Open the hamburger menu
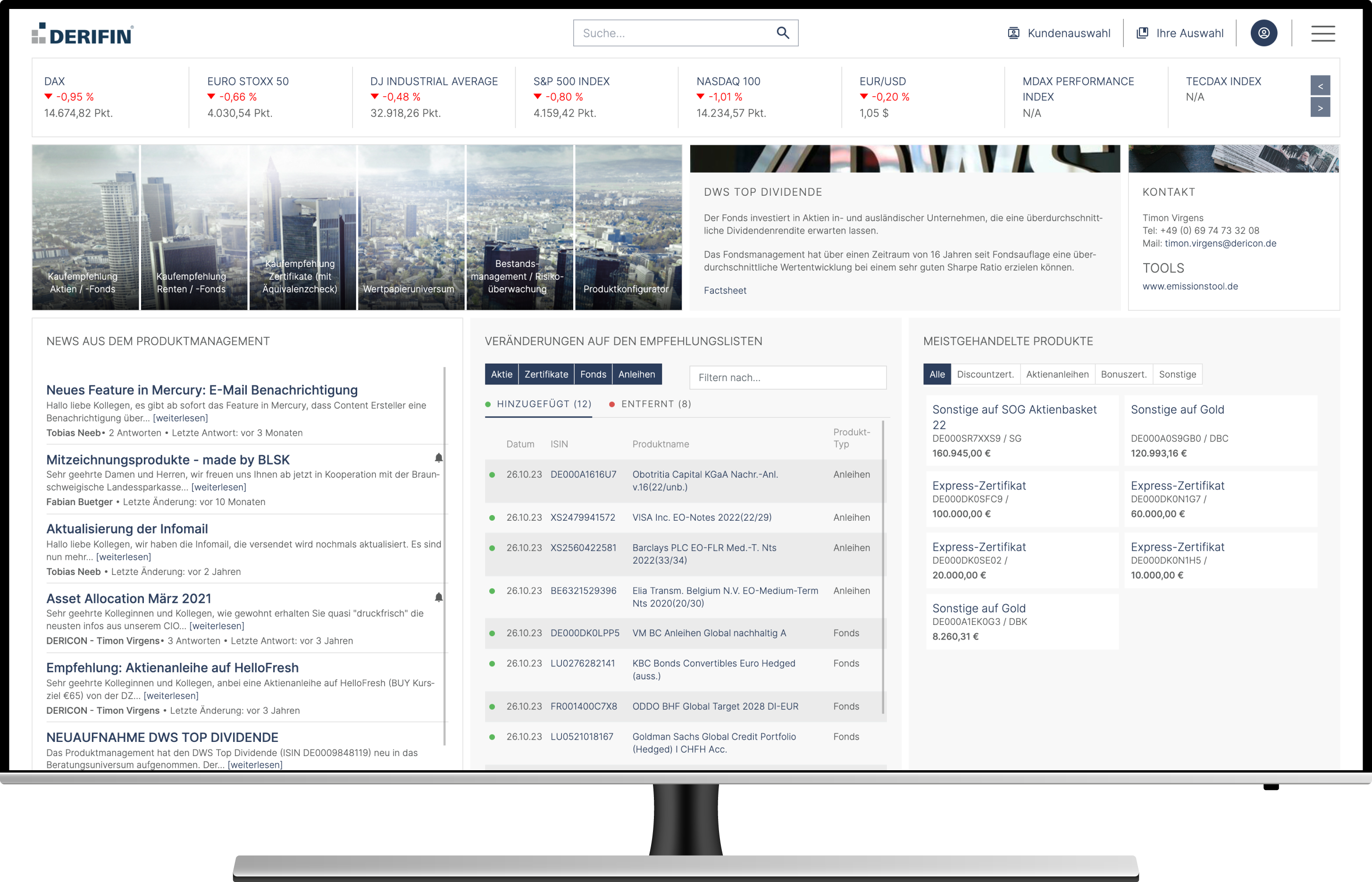This screenshot has height=882, width=1372. 1323,33
